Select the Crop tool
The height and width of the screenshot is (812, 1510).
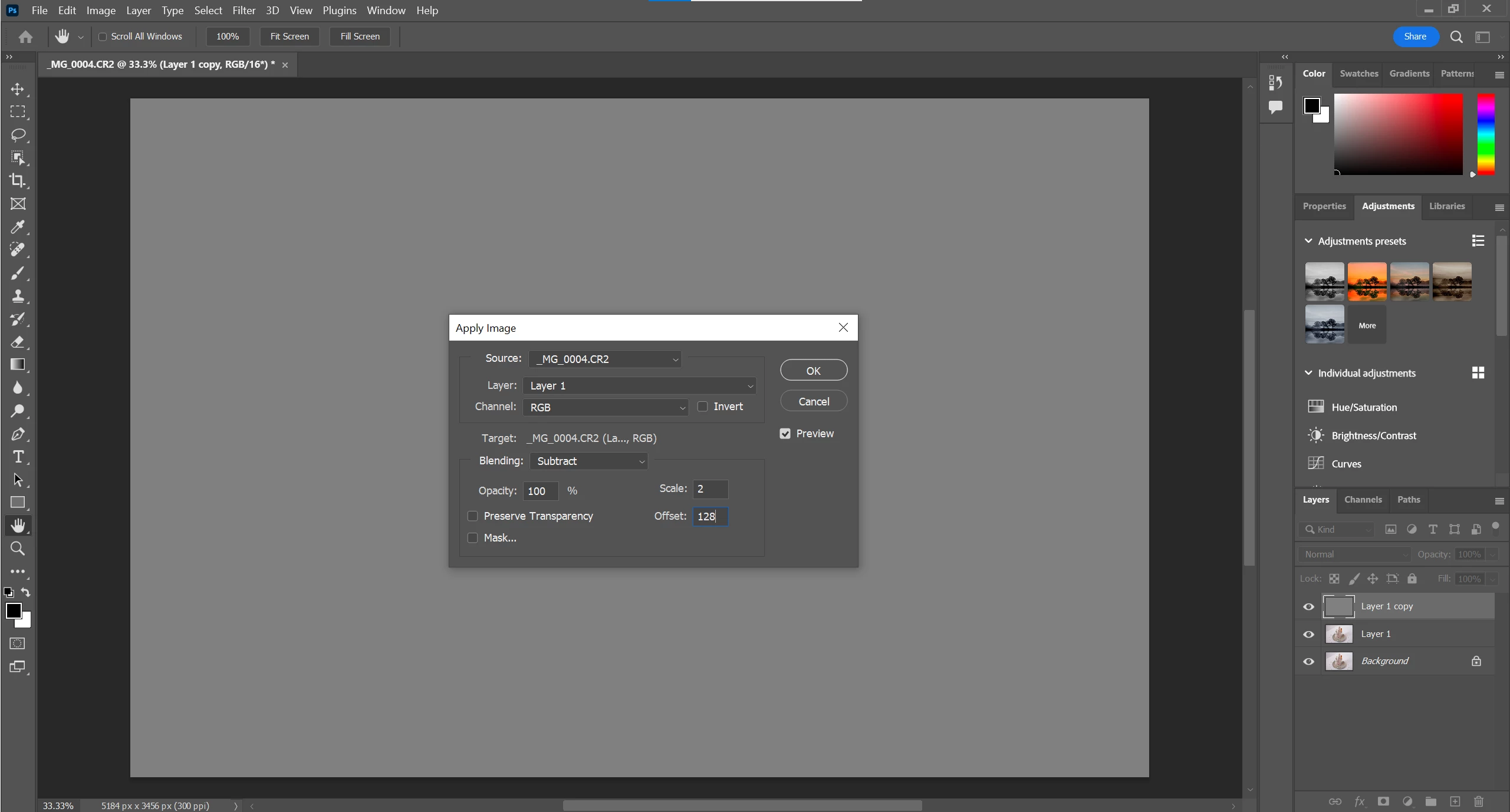pos(18,180)
